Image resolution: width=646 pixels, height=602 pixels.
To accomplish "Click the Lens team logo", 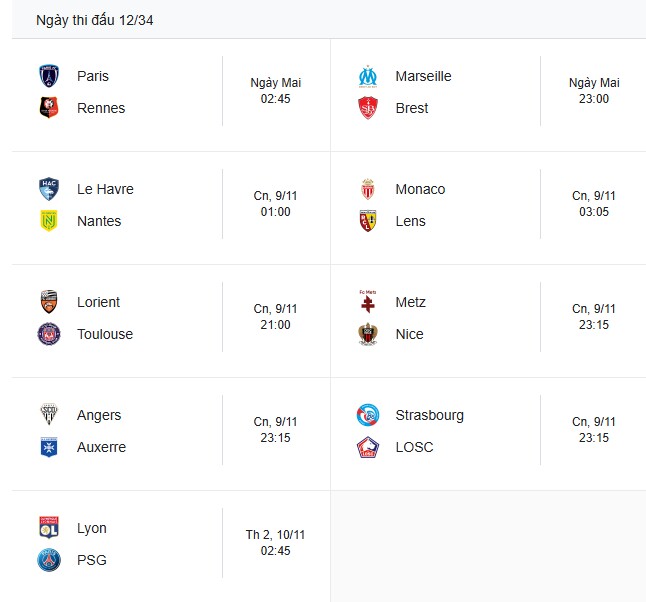I will click(368, 221).
